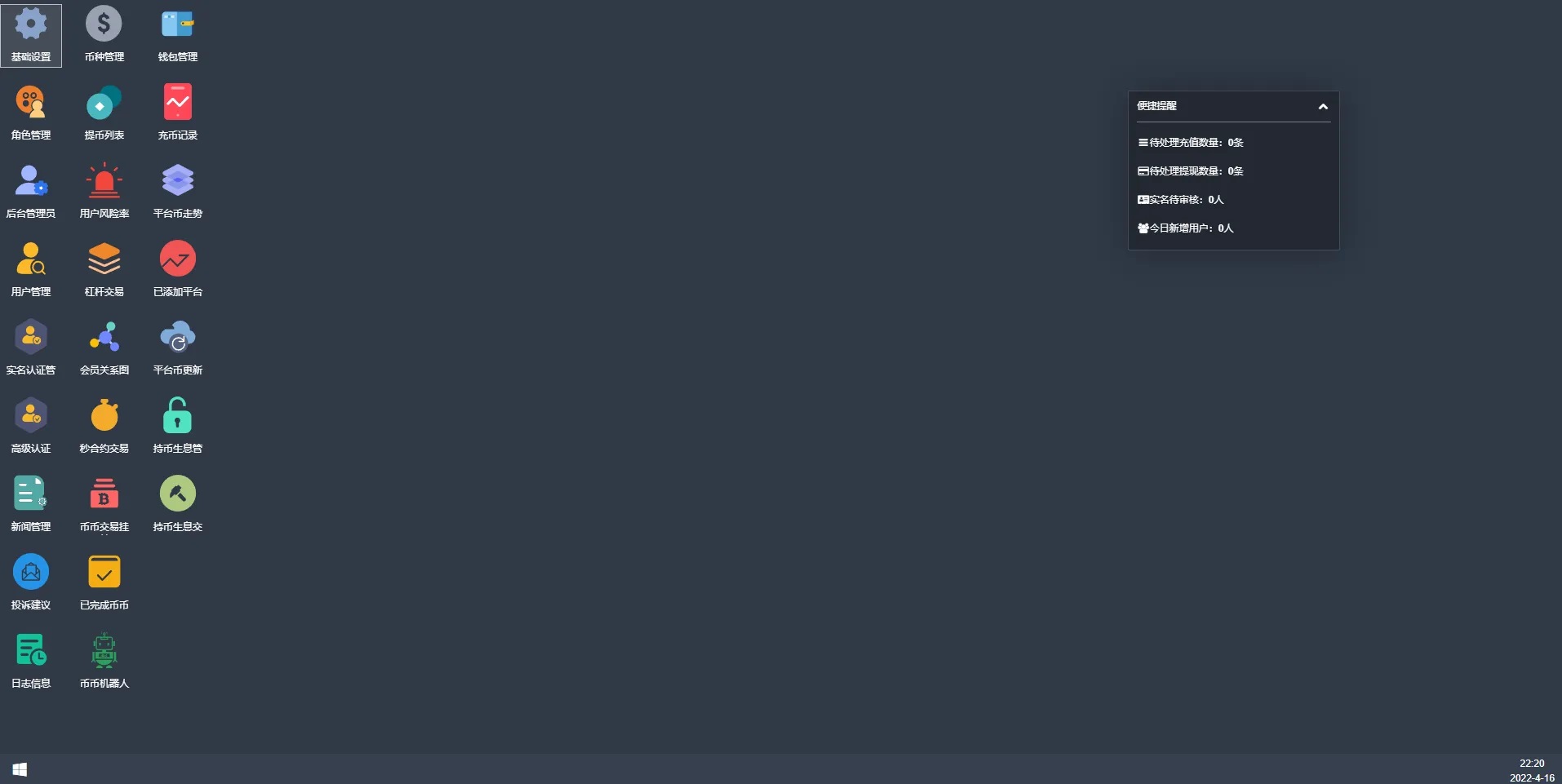Open 币种管理 dollar icon
Image resolution: width=1562 pixels, height=784 pixels.
pyautogui.click(x=104, y=24)
